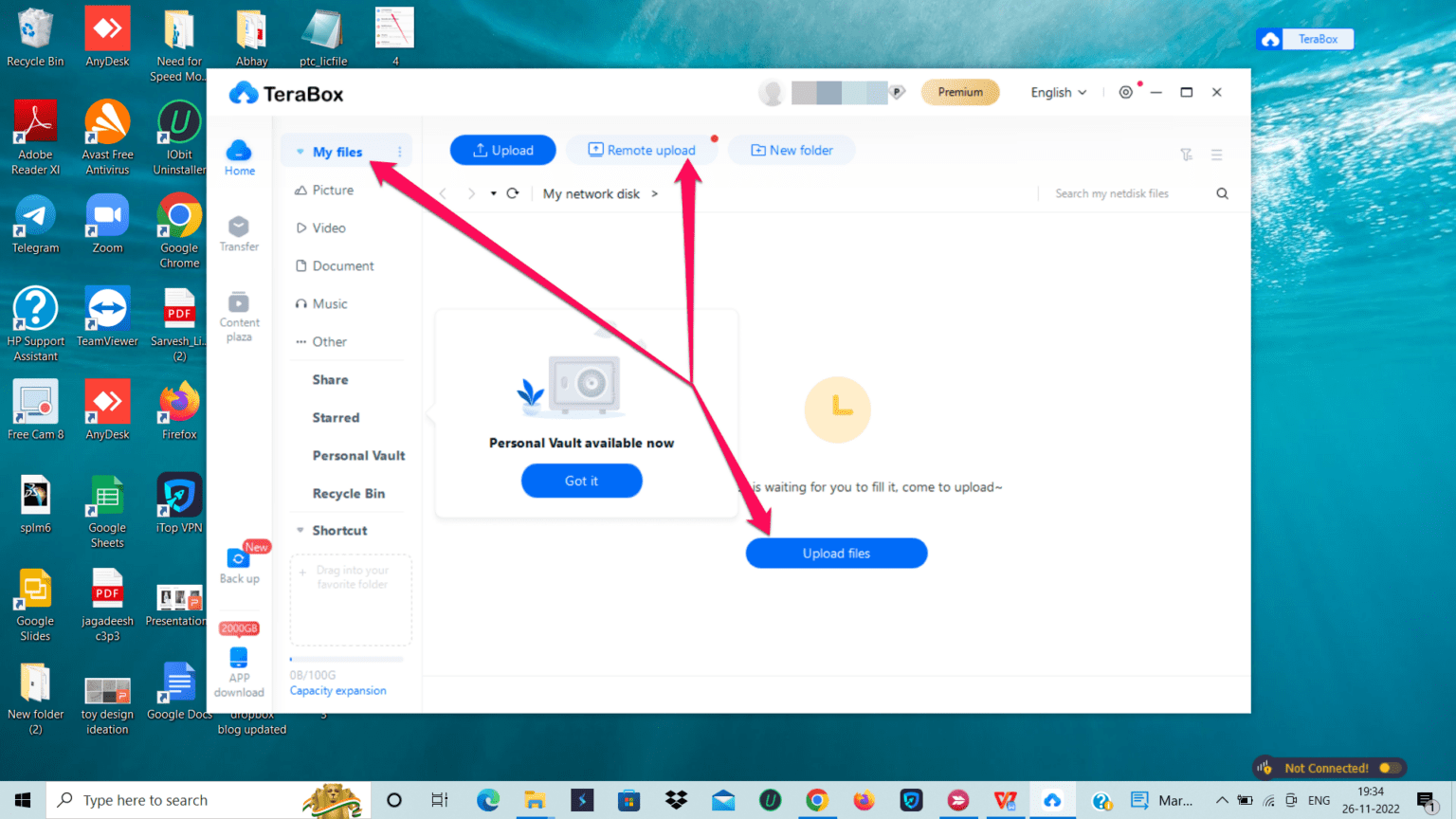Open the Back up feature

pyautogui.click(x=239, y=566)
